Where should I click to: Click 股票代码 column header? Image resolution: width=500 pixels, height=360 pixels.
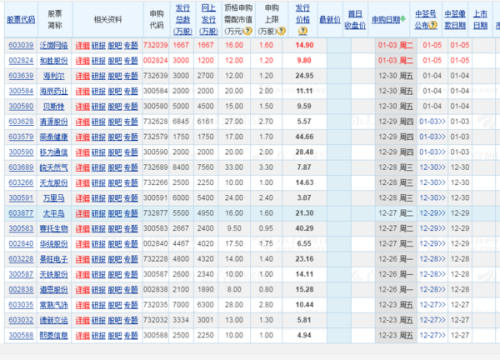pyautogui.click(x=21, y=20)
